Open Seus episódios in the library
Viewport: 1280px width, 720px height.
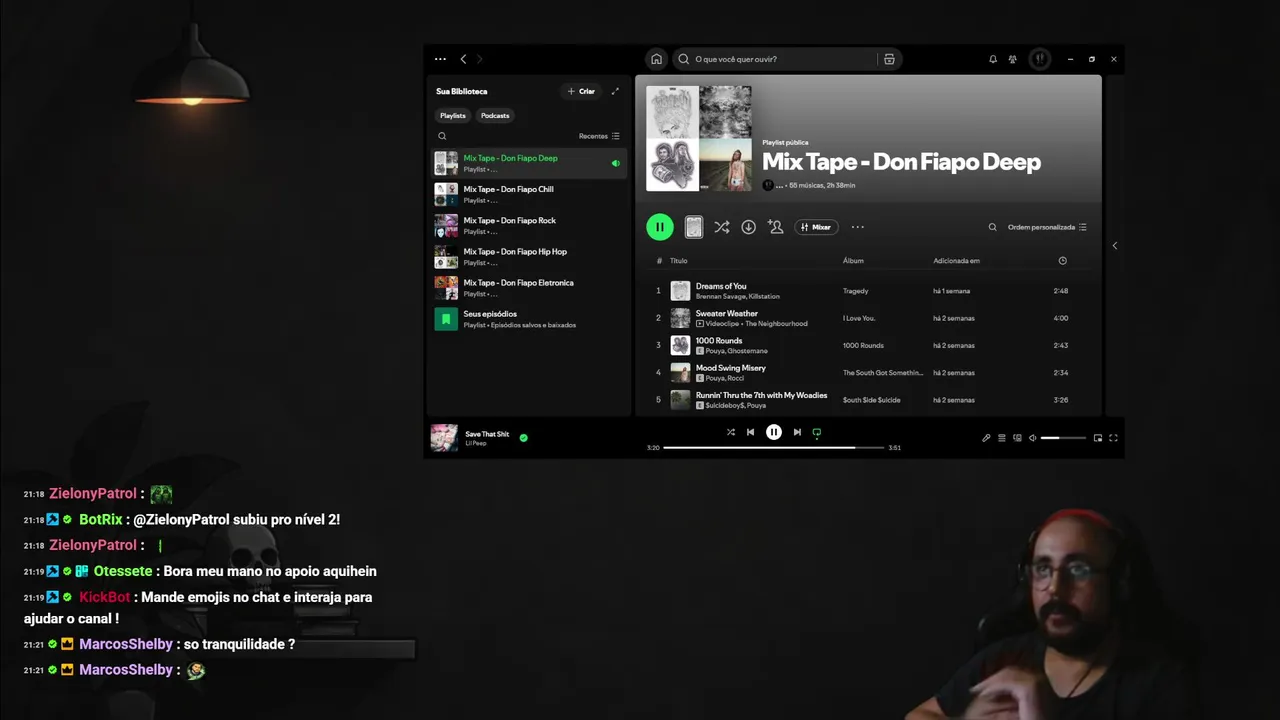point(528,319)
